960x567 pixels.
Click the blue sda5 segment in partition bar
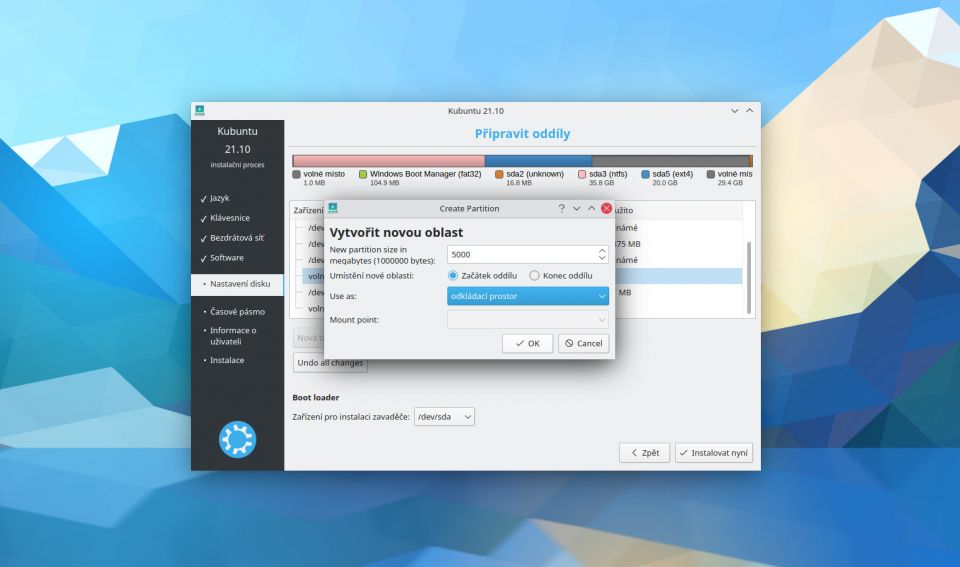click(538, 161)
